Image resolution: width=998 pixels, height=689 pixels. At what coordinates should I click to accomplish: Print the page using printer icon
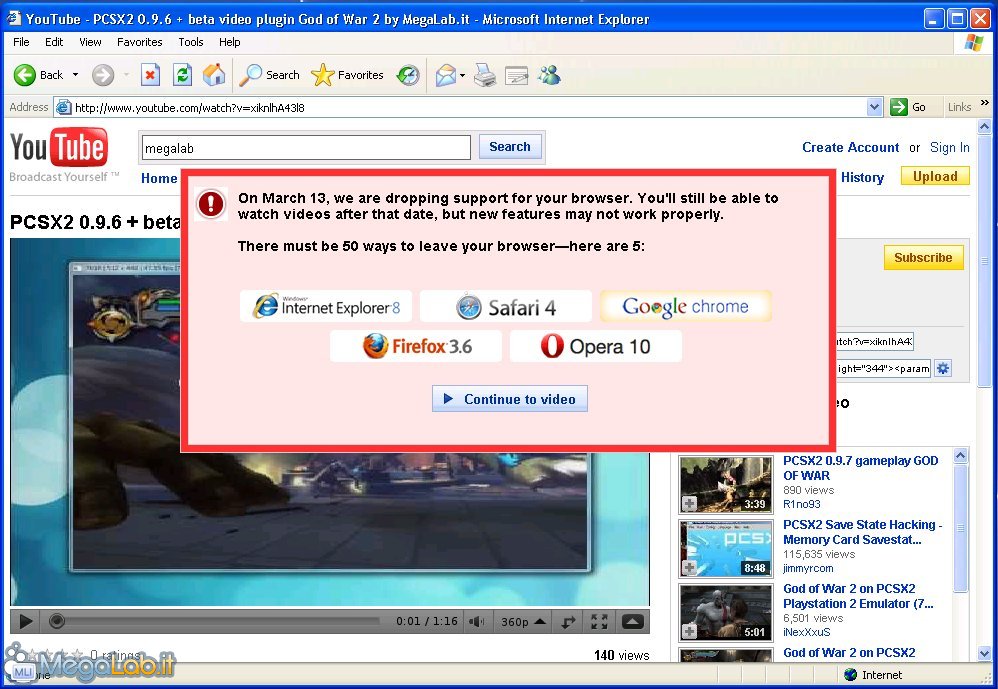click(x=485, y=75)
